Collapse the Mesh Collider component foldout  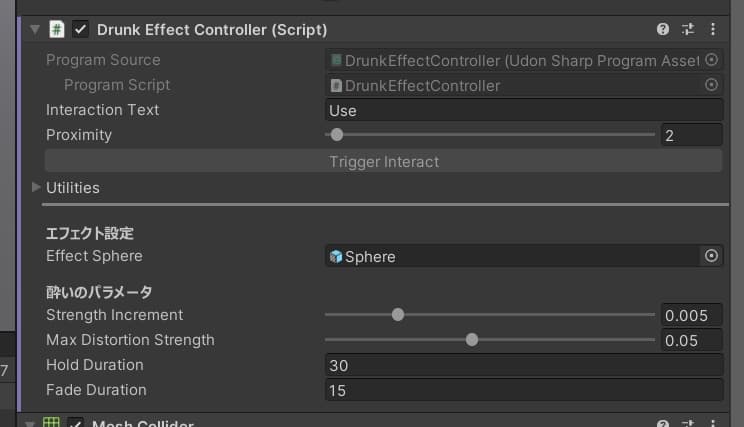30,422
